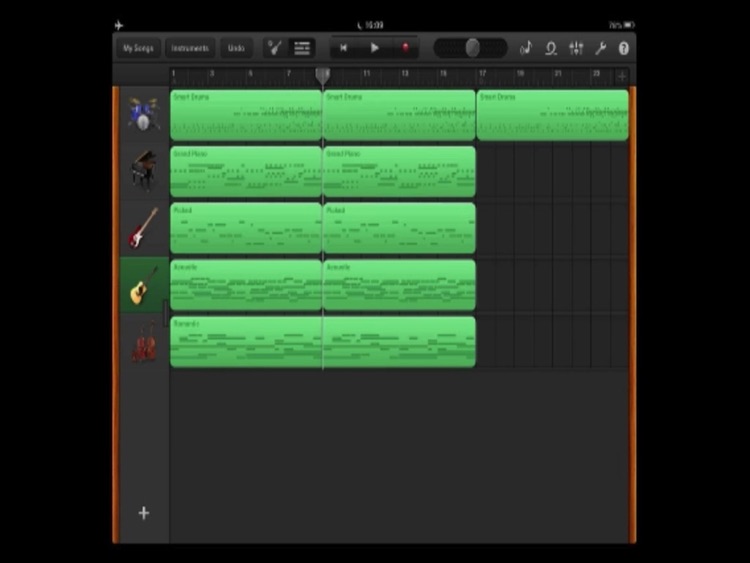Open the help question mark icon
This screenshot has height=563, width=750.
click(623, 48)
